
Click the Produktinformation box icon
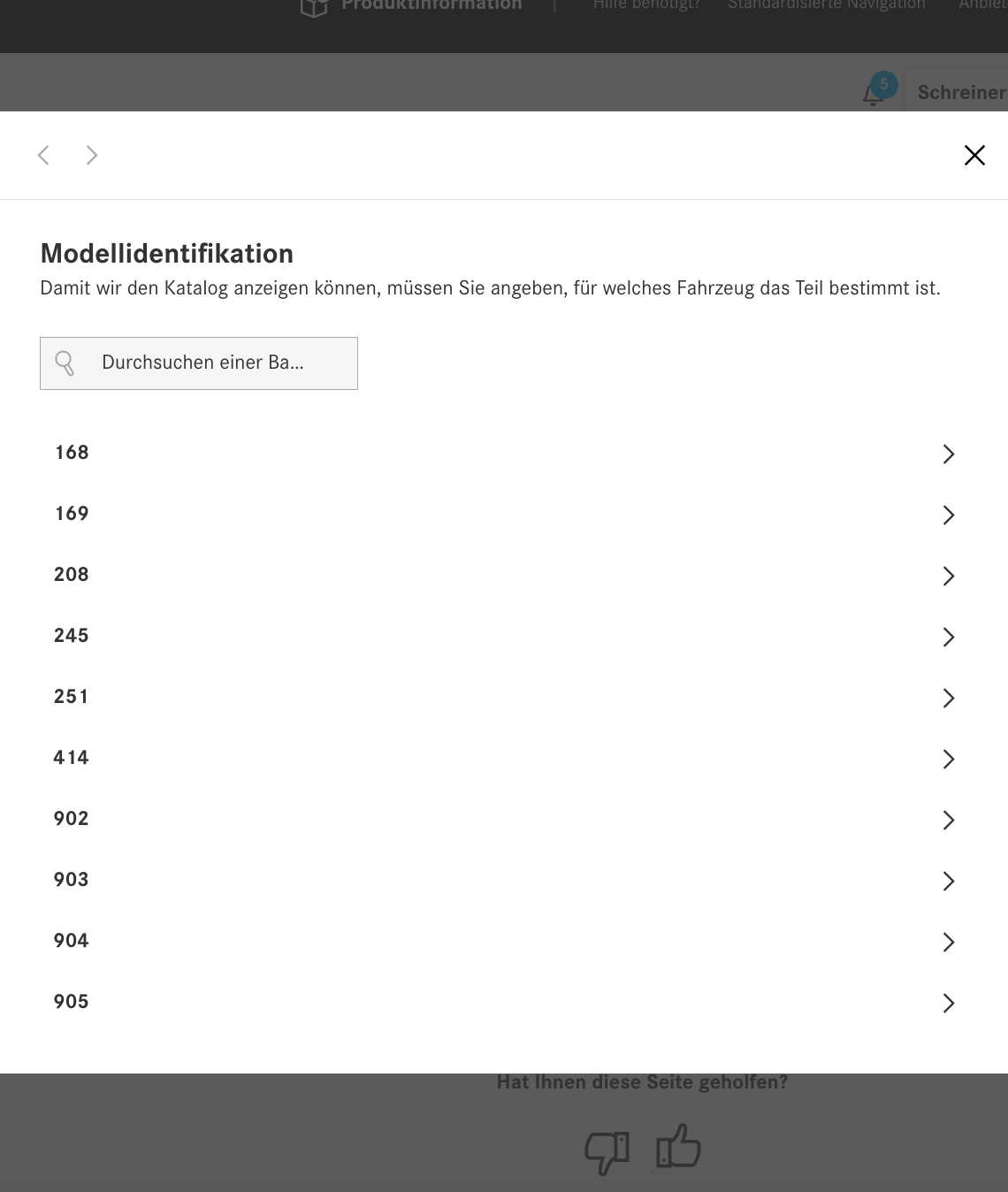[314, 6]
